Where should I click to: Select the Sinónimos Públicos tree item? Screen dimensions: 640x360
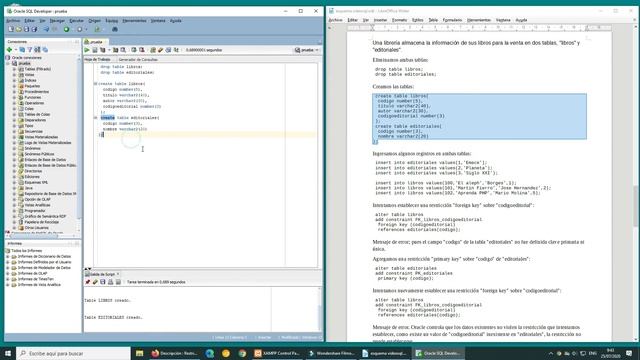click(x=39, y=154)
